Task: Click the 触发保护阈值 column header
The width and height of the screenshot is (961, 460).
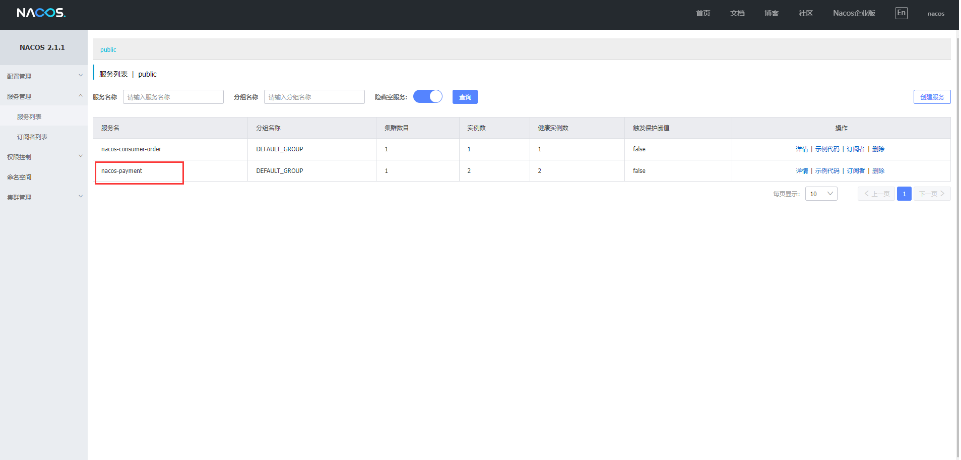Action: point(651,128)
